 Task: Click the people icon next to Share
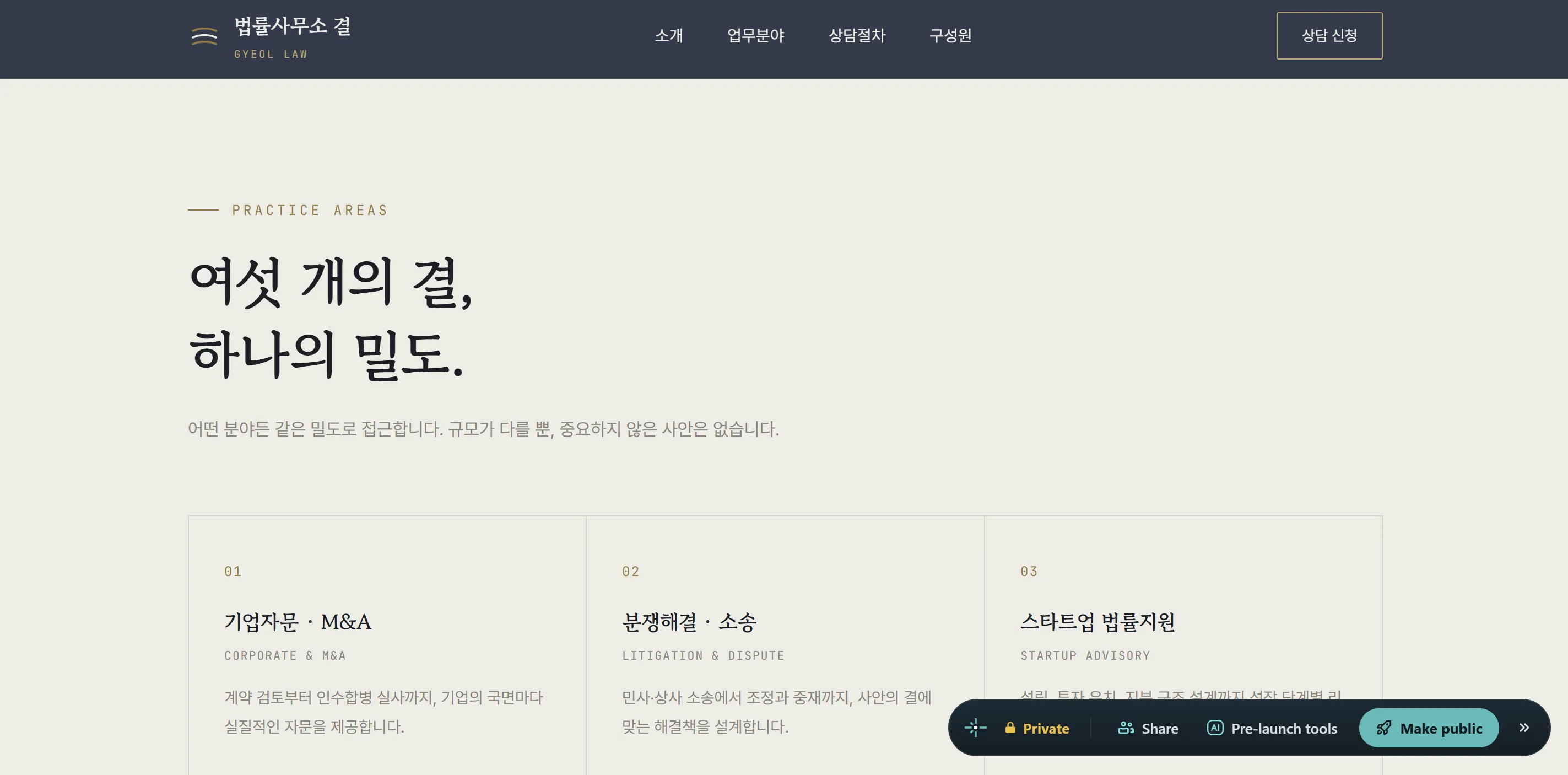pos(1126,728)
